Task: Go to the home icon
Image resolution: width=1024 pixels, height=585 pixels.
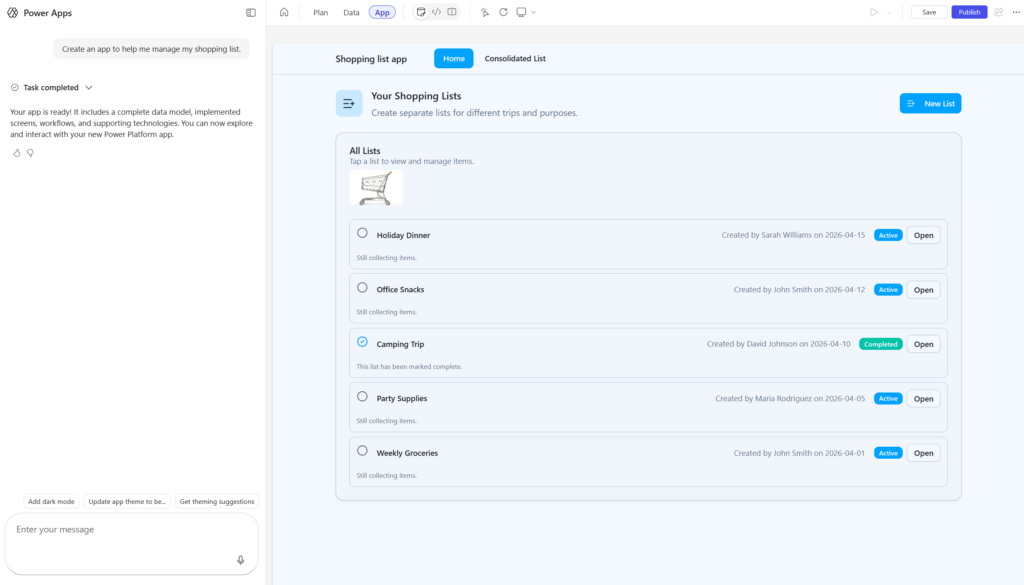Action: pos(284,12)
